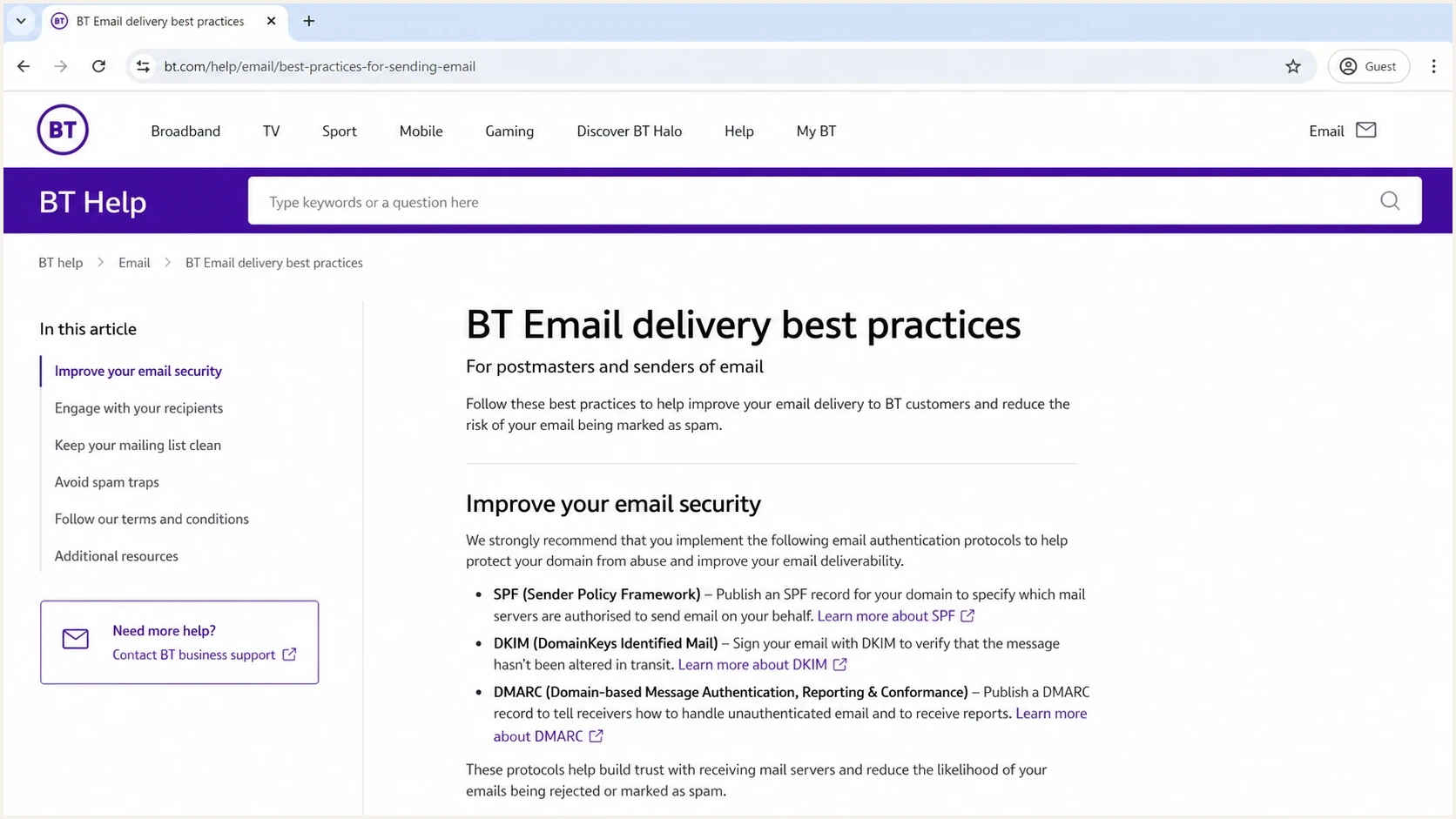Click the BT logo
The image size is (1456, 819).
point(63,130)
